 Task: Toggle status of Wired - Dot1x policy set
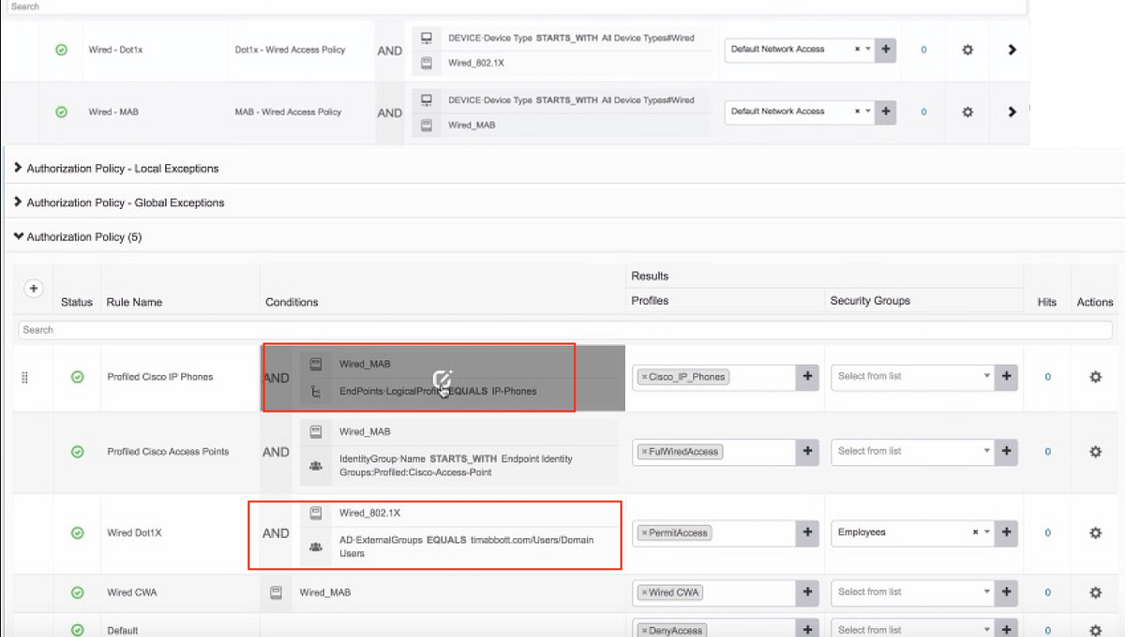62,50
